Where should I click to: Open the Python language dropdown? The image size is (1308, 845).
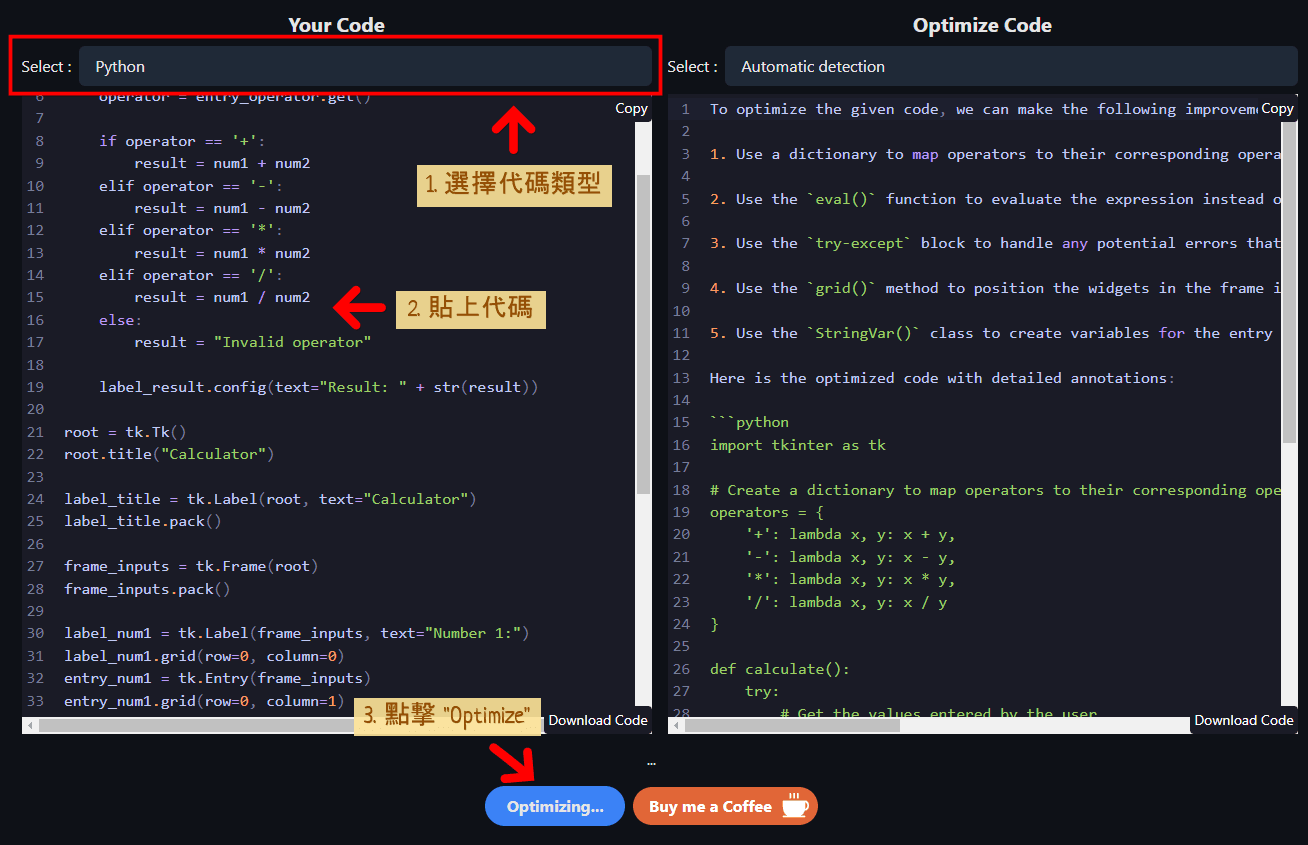(365, 67)
